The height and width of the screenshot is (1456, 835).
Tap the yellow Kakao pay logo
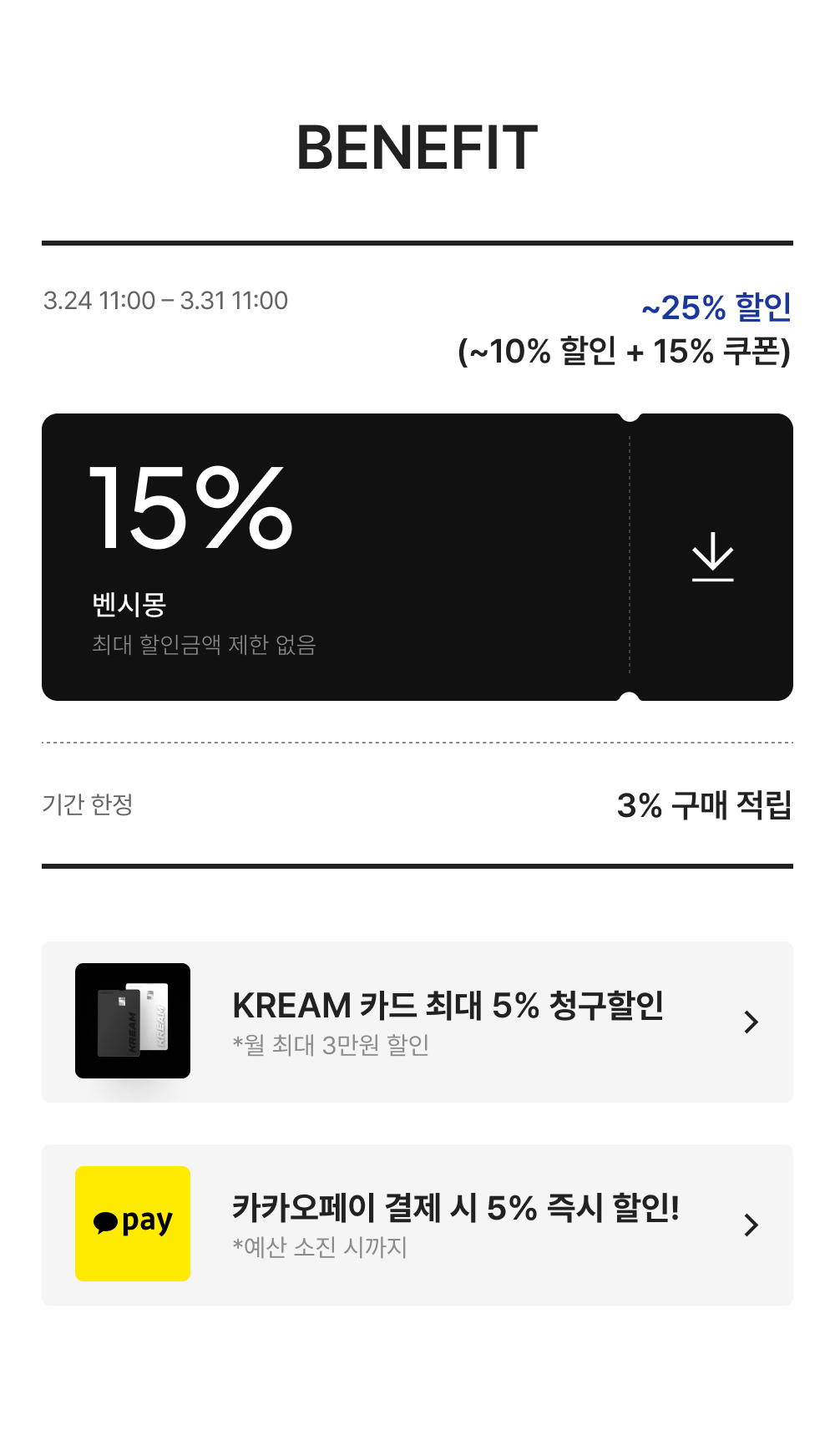coord(133,1224)
